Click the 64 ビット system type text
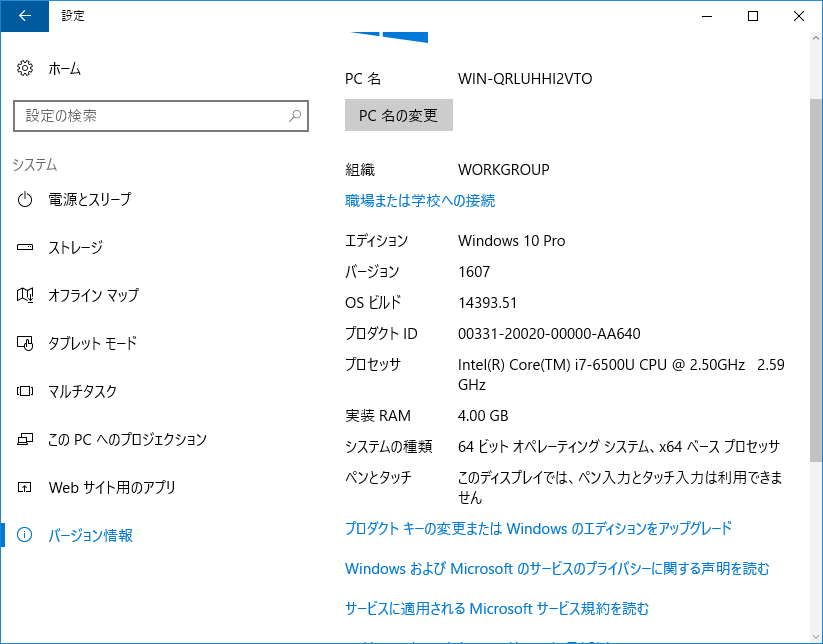 tap(619, 447)
